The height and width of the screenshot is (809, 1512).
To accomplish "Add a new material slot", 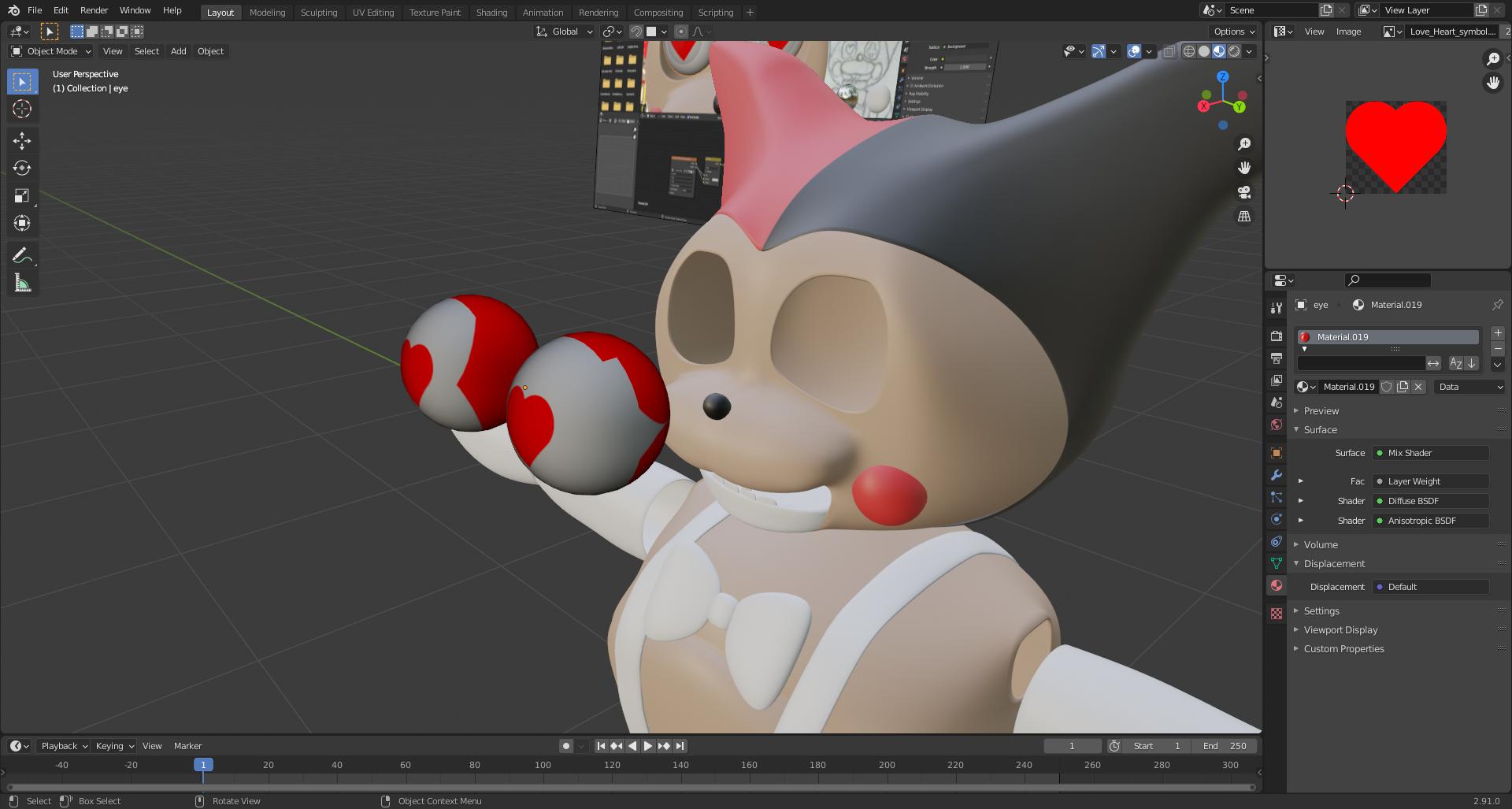I will (1498, 333).
